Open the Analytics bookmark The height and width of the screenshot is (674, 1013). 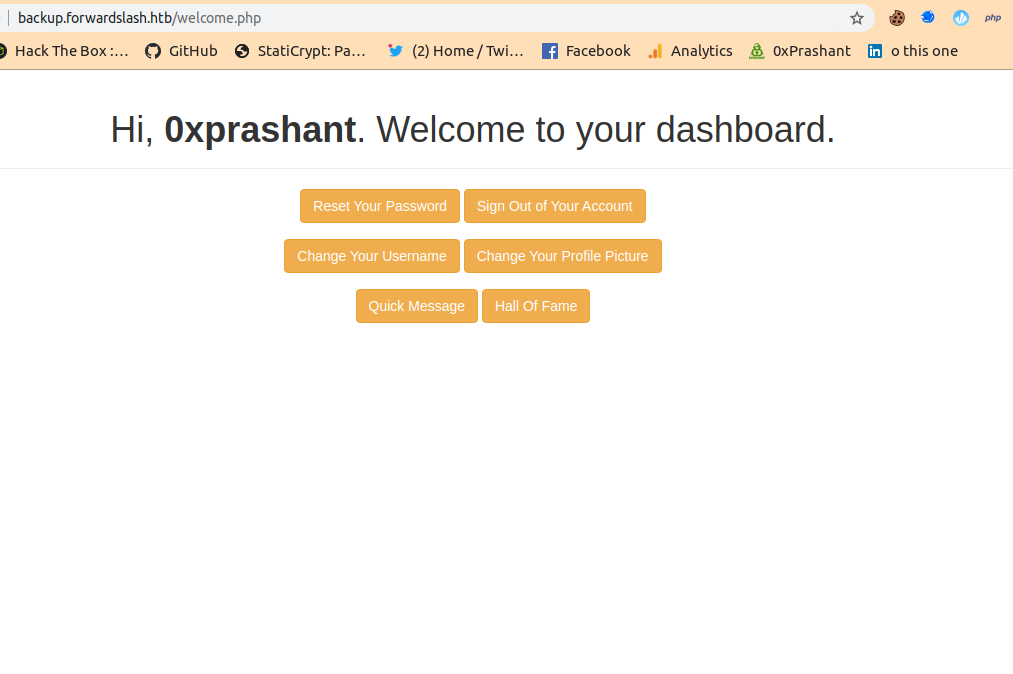click(689, 50)
